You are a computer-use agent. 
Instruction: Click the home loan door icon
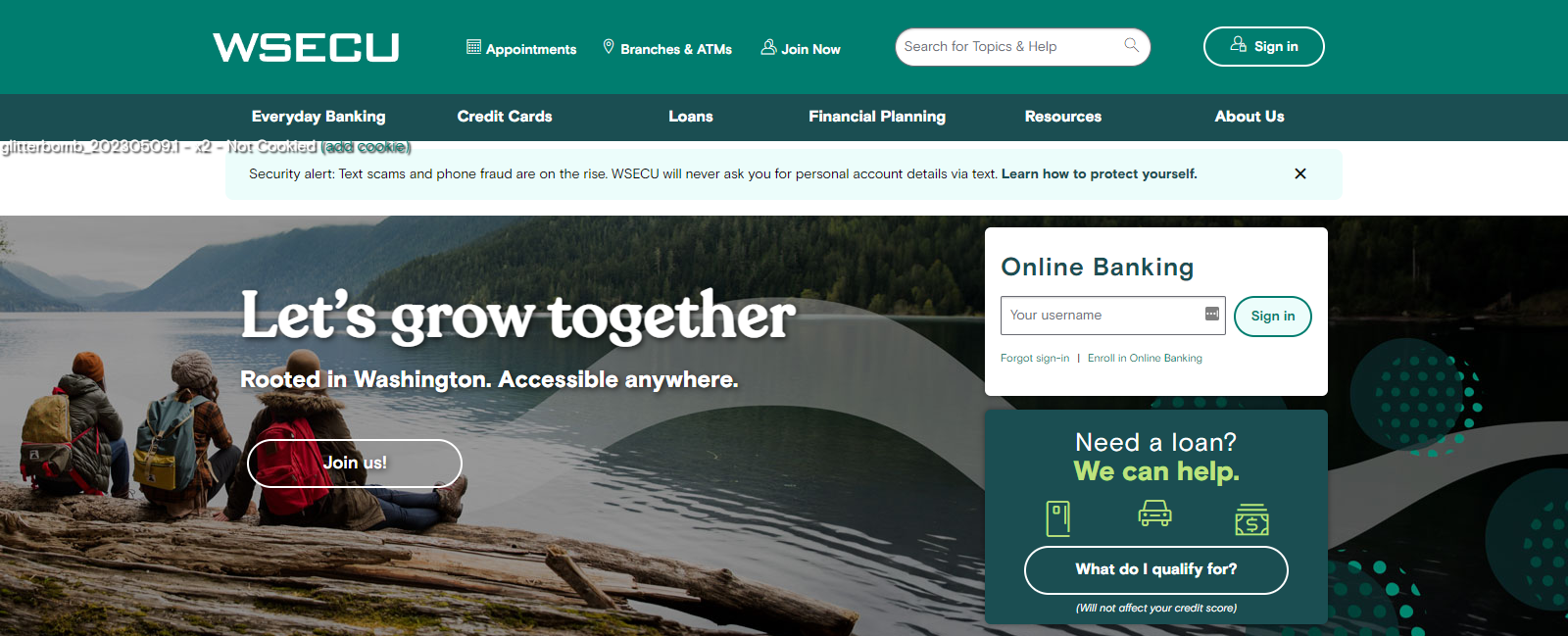click(x=1058, y=518)
